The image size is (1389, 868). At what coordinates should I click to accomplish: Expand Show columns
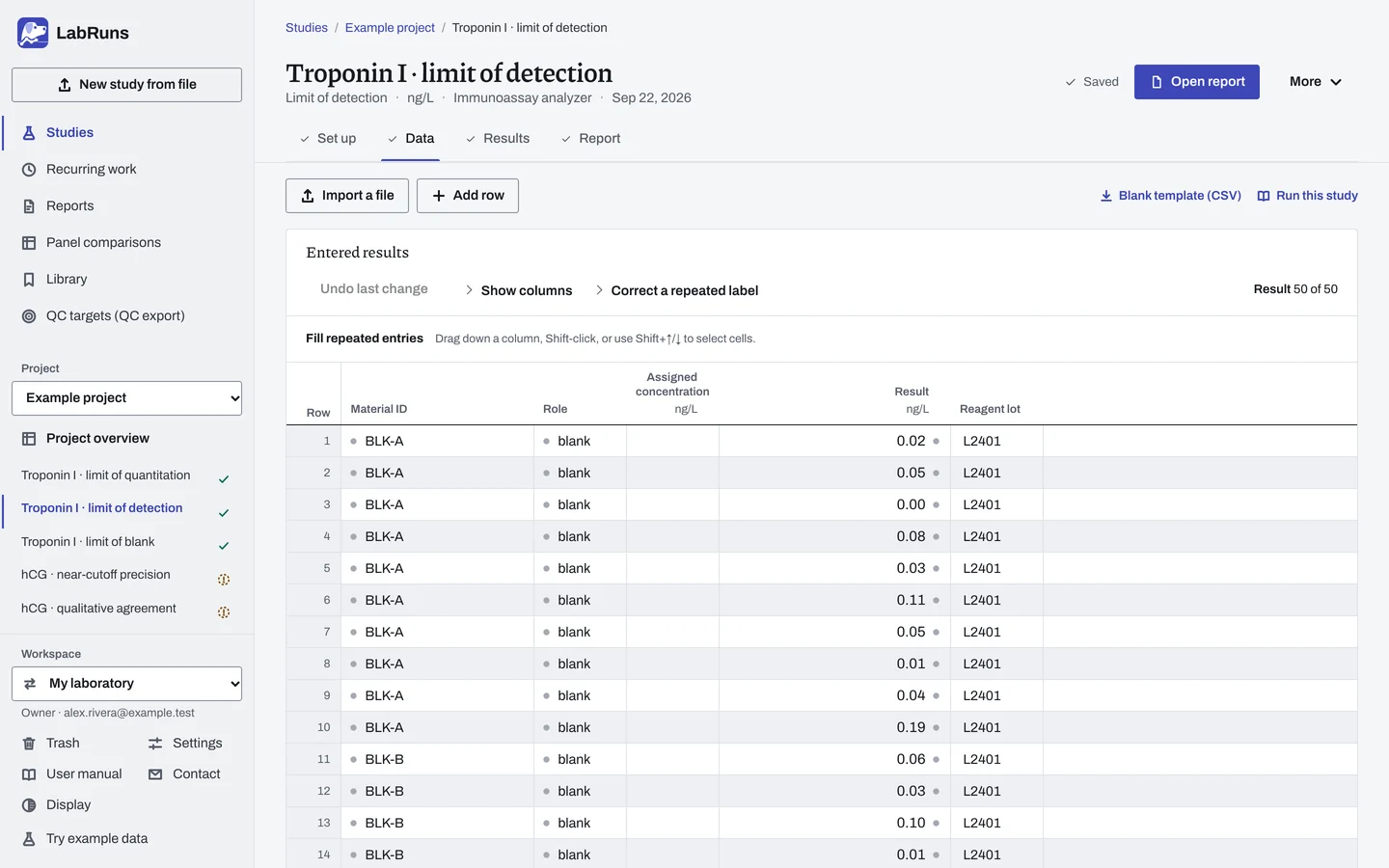pyautogui.click(x=518, y=290)
